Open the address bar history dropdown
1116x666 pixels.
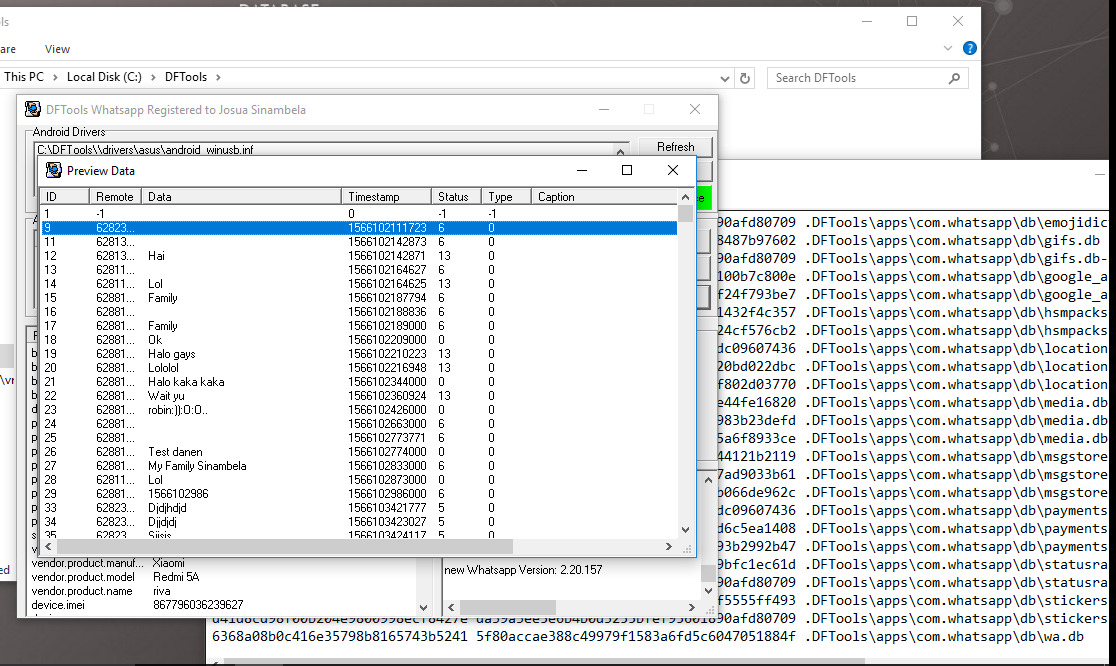[724, 78]
